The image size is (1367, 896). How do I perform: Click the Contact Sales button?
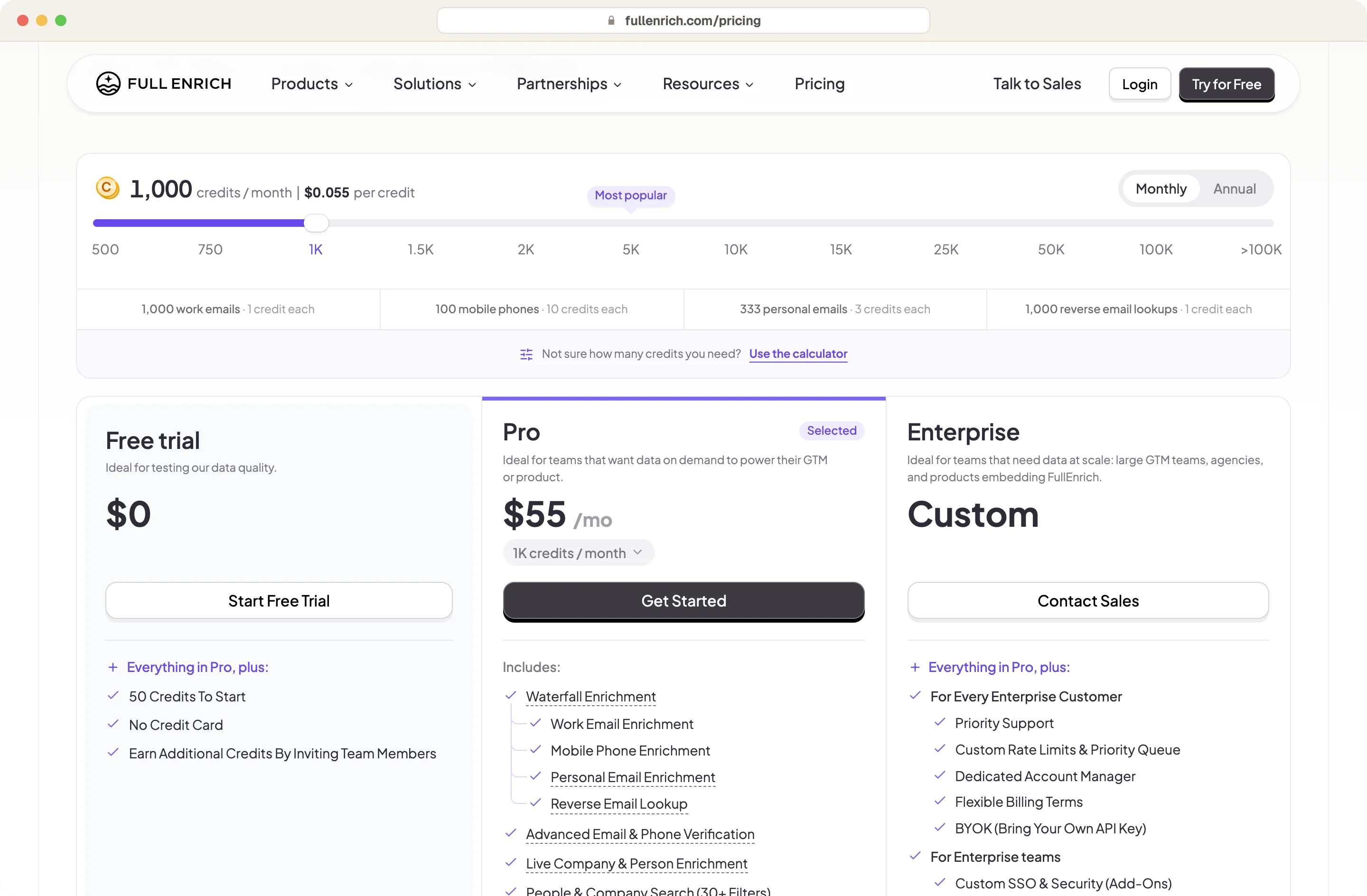1088,601
